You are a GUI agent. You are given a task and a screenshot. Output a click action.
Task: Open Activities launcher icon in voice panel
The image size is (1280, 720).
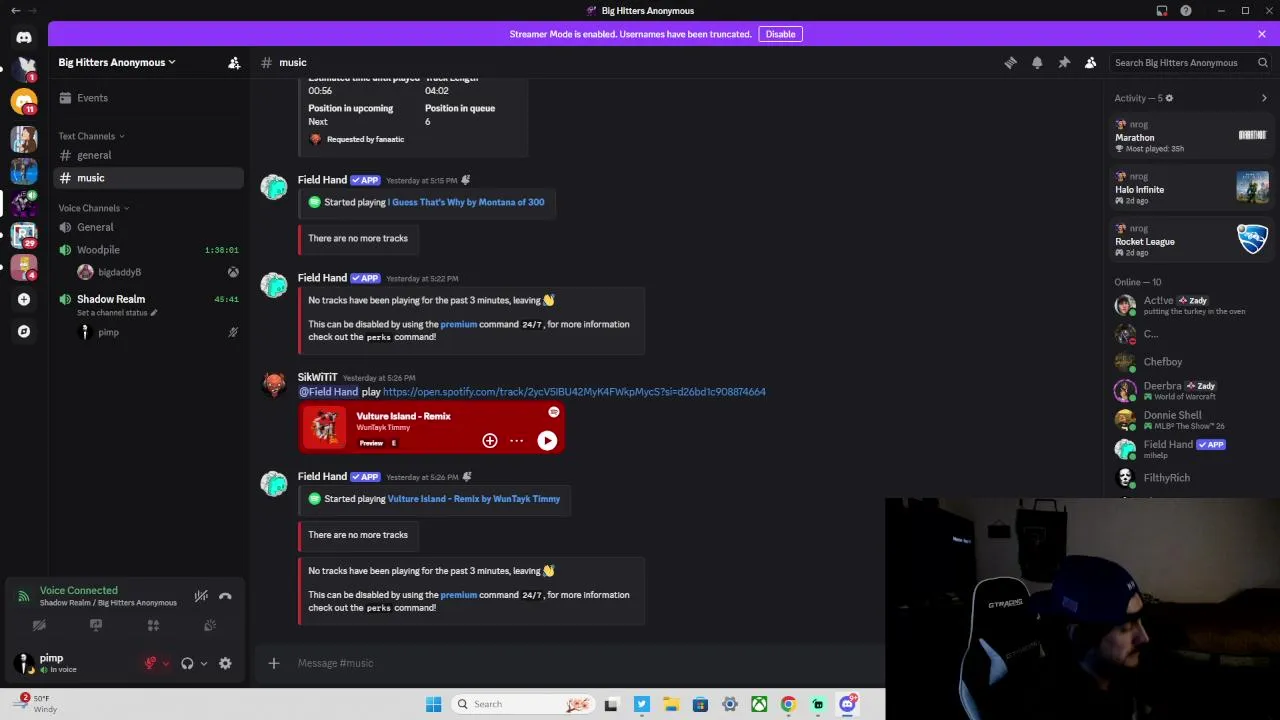click(x=153, y=625)
